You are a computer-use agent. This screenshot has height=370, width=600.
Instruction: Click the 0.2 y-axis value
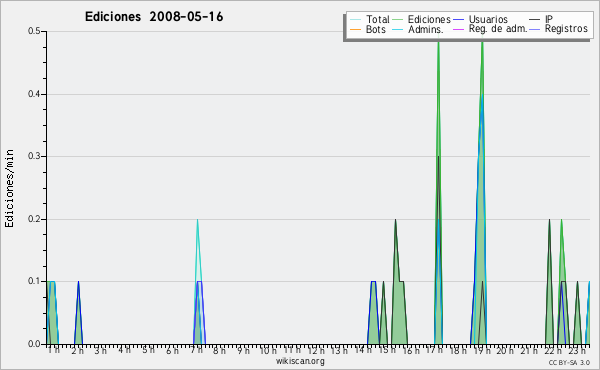(34, 219)
